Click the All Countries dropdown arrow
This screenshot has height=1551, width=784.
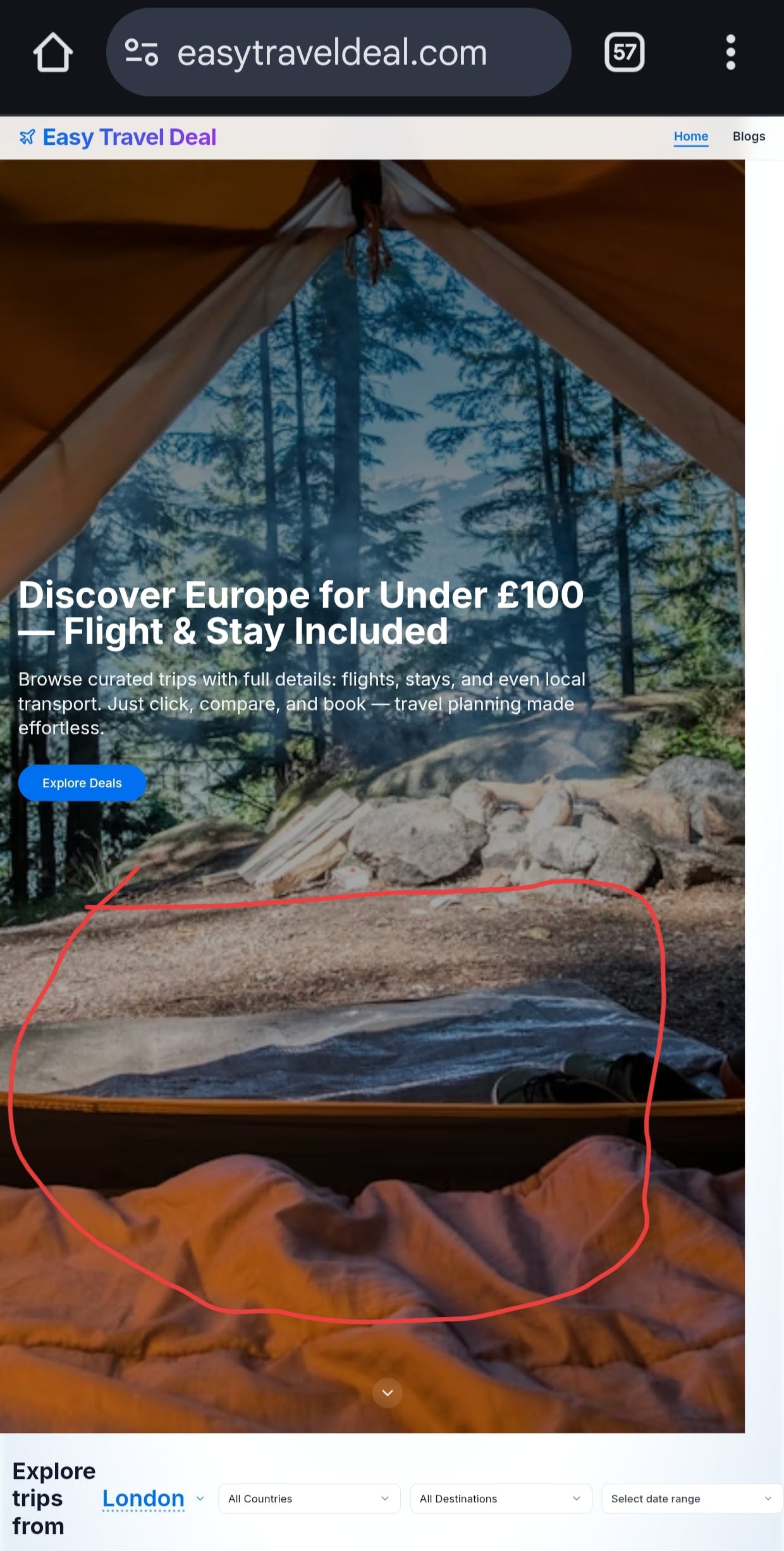pos(384,1499)
